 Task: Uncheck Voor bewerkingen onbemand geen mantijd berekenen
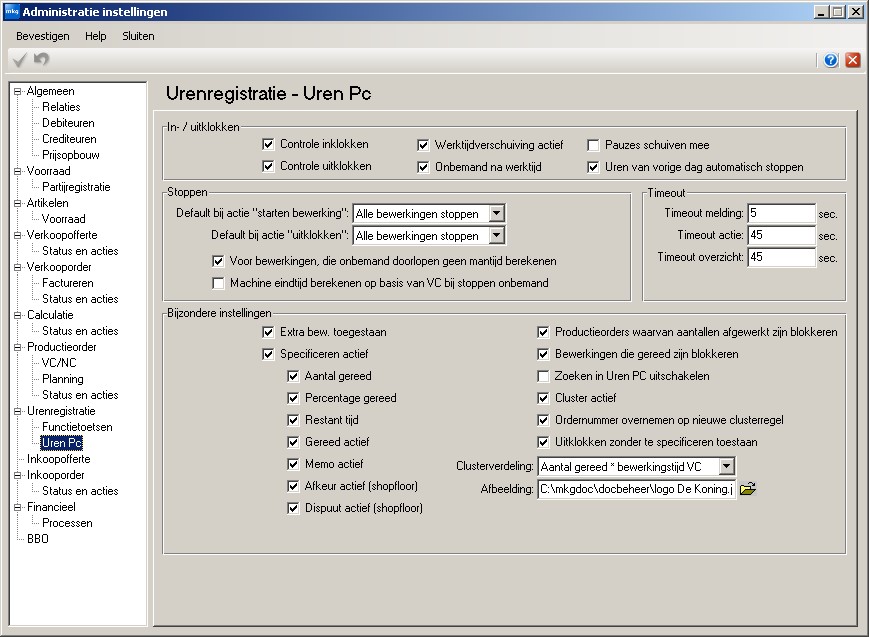[218, 261]
